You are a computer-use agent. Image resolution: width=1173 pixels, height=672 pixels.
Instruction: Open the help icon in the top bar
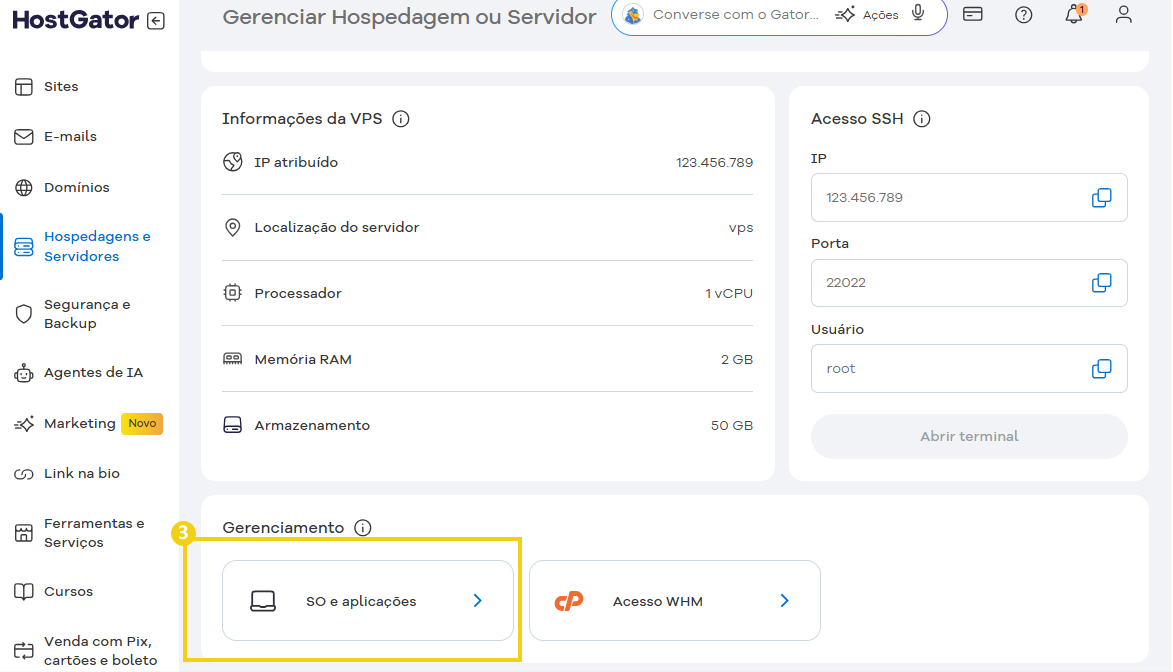(1023, 15)
